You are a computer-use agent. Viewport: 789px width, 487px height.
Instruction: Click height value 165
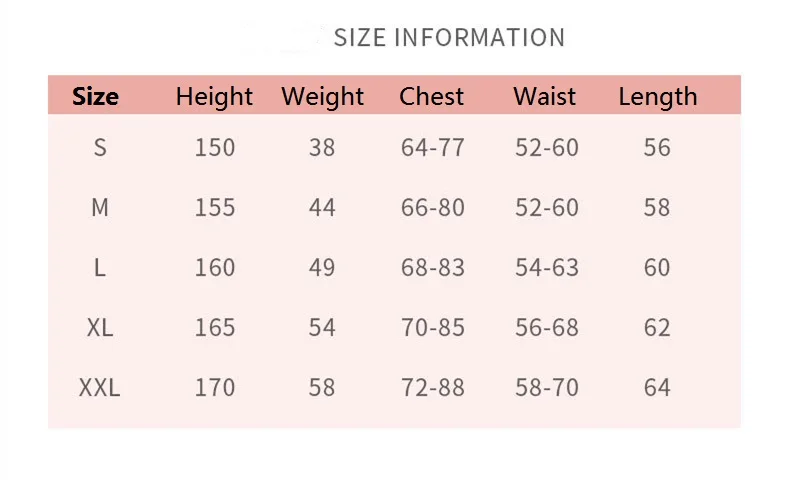coord(215,328)
